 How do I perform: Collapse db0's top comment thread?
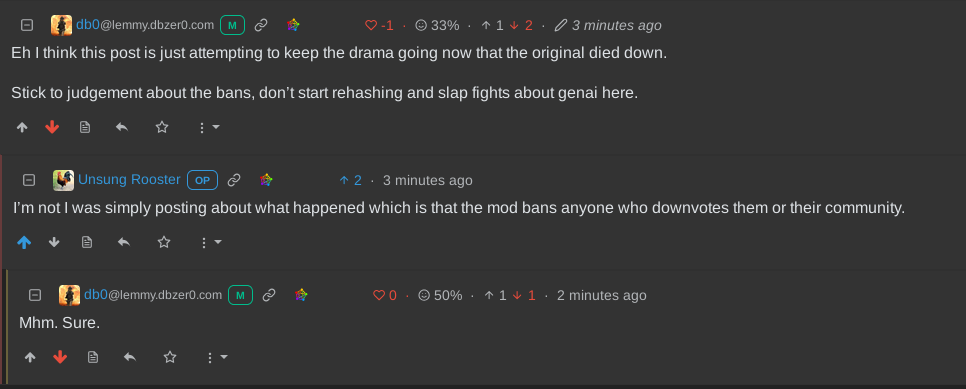point(27,25)
